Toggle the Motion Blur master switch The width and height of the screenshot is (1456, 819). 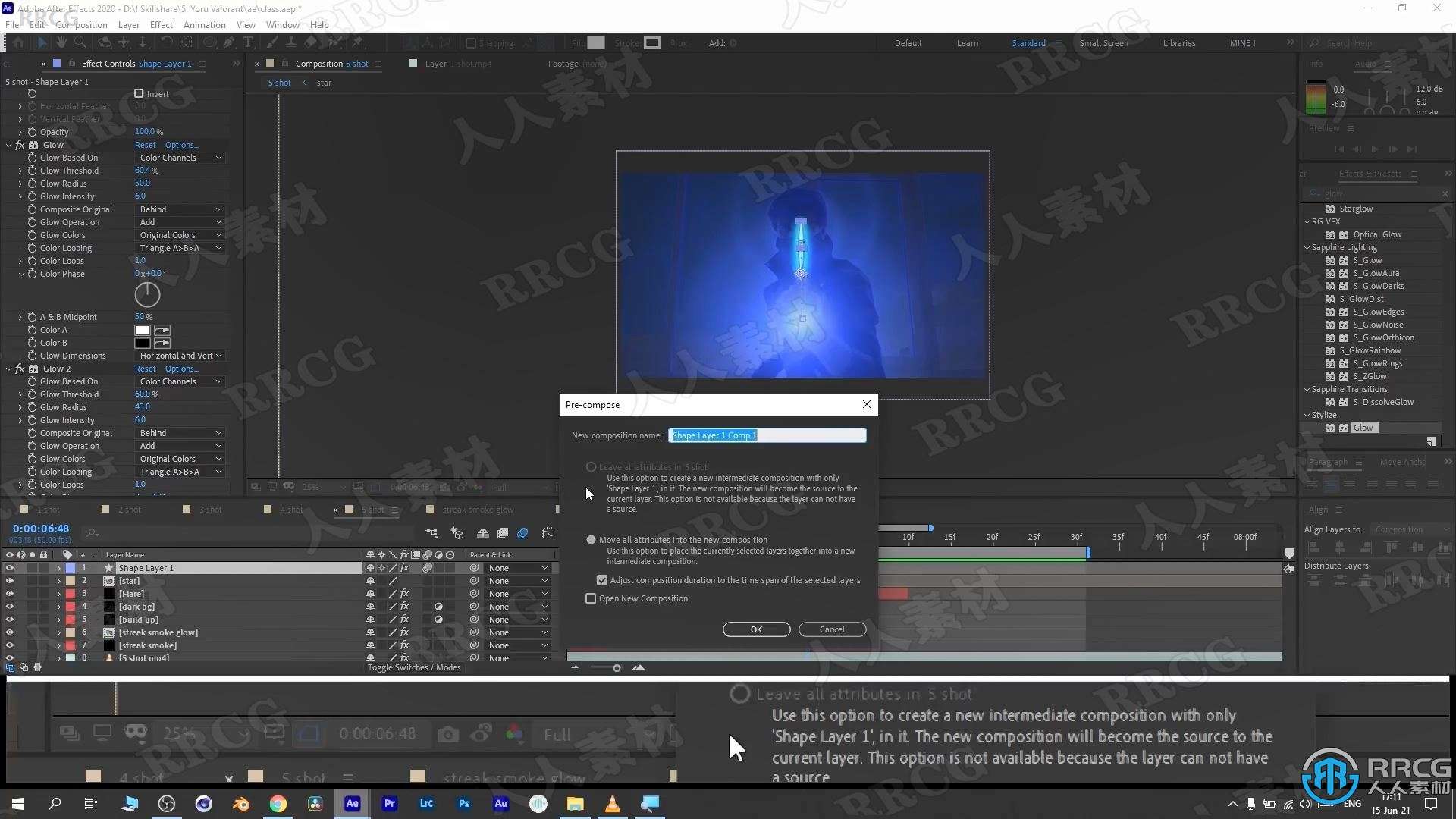(x=522, y=534)
